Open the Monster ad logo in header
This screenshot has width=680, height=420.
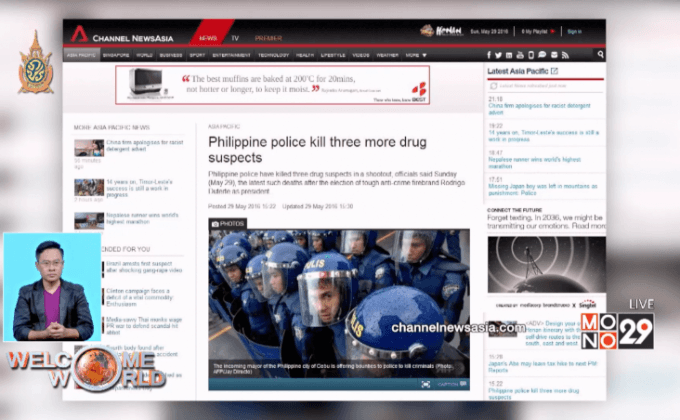pyautogui.click(x=440, y=31)
